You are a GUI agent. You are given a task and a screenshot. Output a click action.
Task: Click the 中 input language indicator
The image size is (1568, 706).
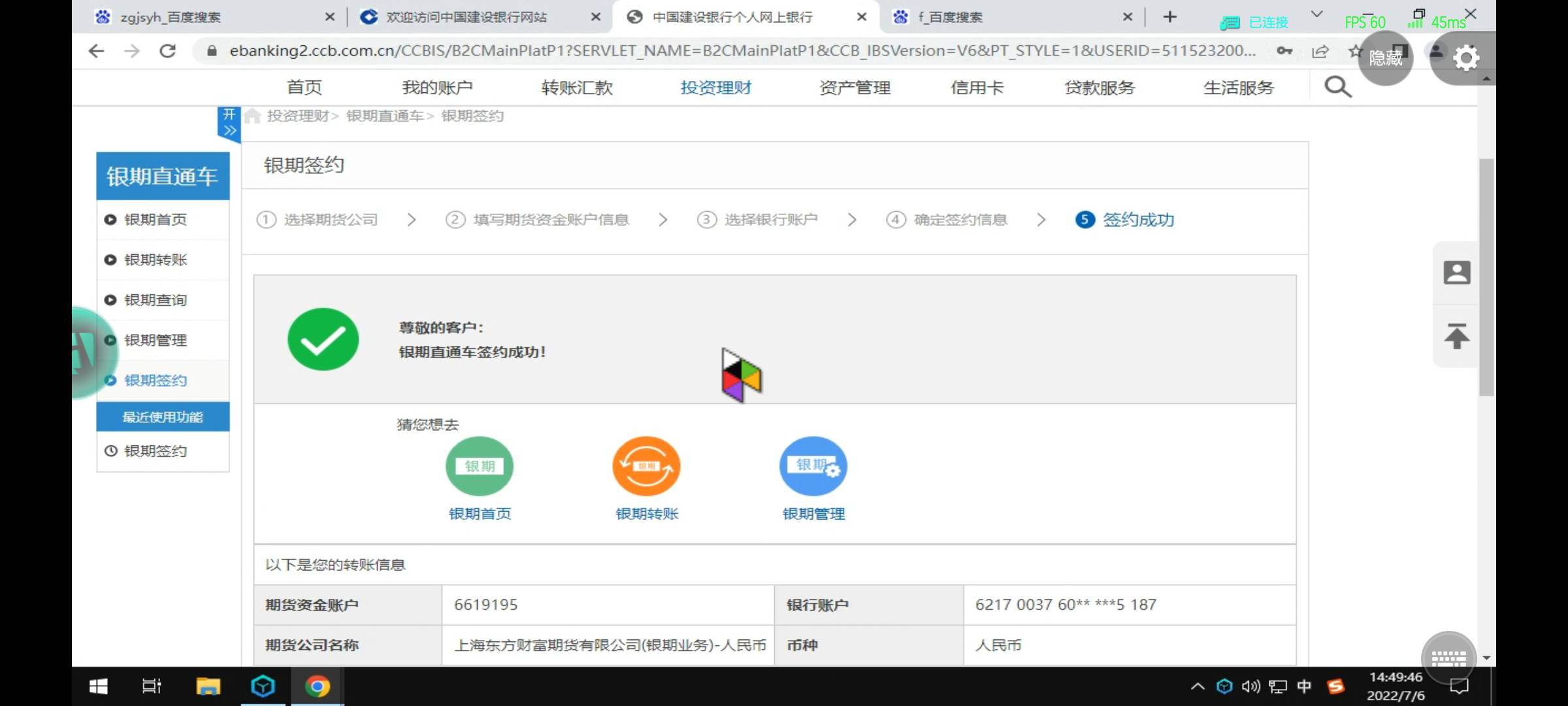1304,686
